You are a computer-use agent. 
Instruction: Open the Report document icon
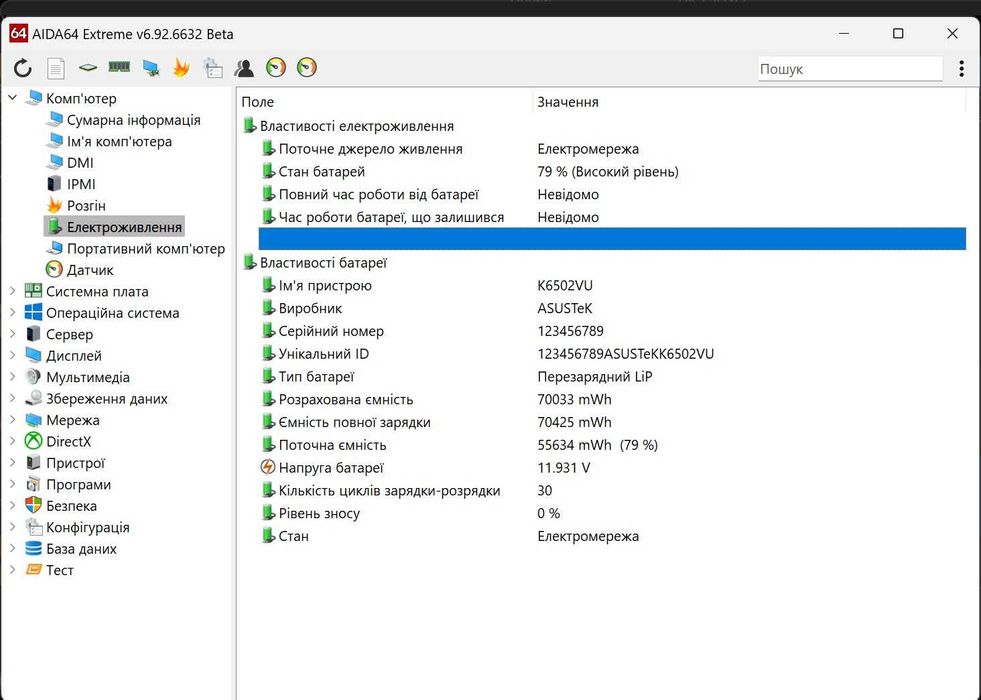[x=56, y=69]
